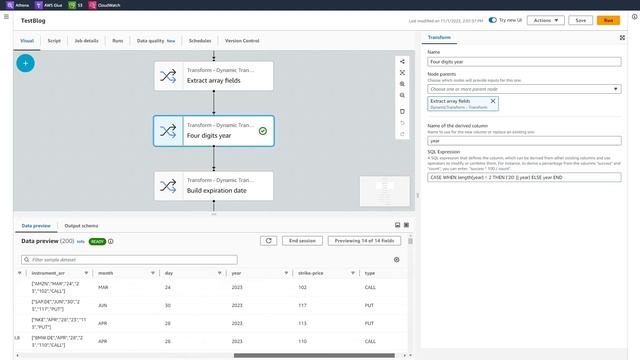Open month column sort dropdown

[153, 273]
